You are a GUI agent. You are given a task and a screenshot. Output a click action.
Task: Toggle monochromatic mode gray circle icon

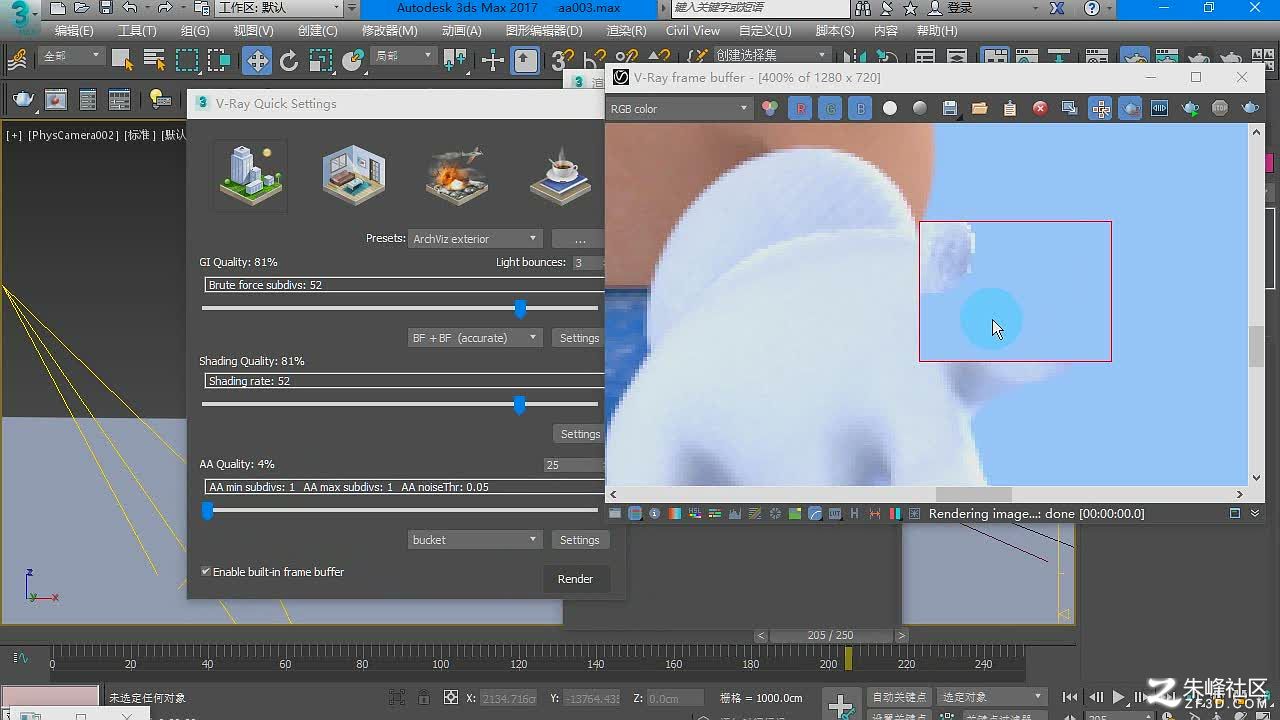(920, 108)
